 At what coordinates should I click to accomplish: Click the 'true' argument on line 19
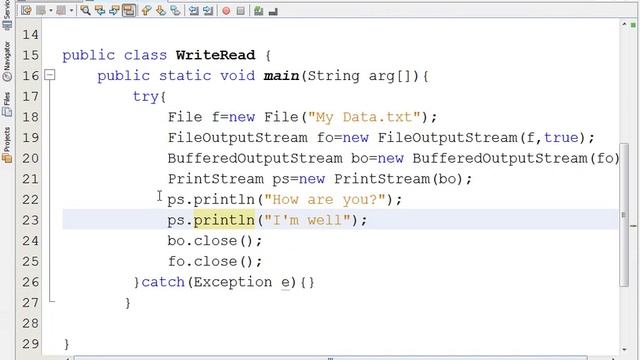coord(561,138)
